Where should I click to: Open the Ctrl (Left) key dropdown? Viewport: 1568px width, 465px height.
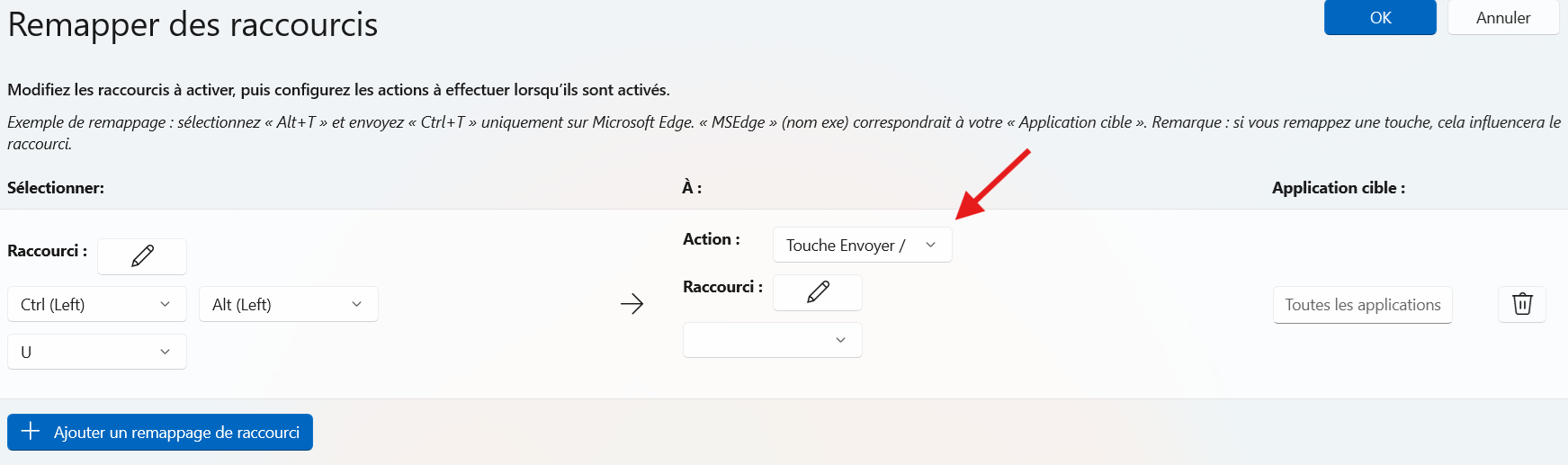(x=97, y=304)
